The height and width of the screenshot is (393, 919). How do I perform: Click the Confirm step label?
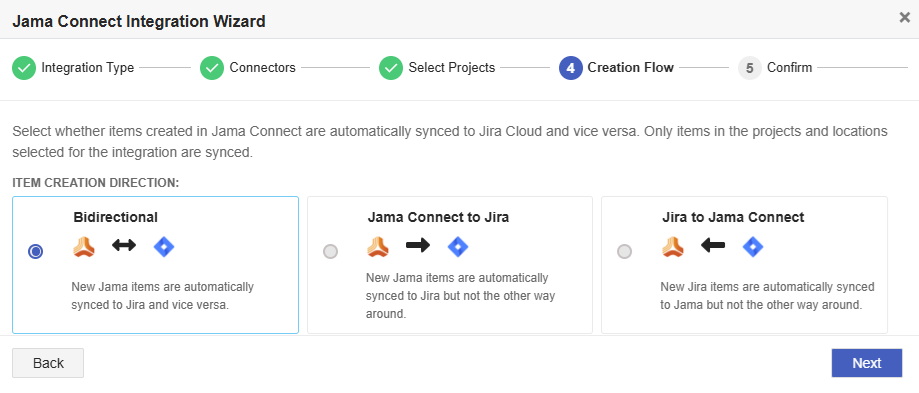click(x=789, y=68)
